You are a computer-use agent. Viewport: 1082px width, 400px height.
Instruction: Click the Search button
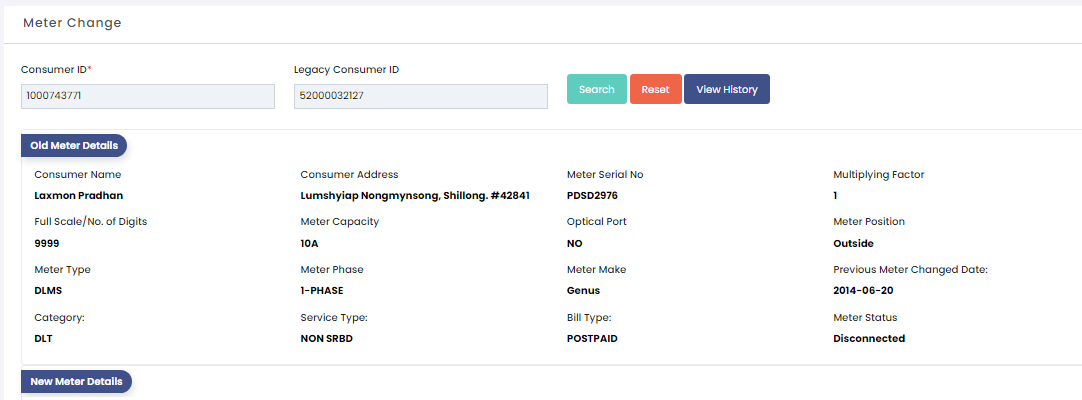(x=597, y=89)
